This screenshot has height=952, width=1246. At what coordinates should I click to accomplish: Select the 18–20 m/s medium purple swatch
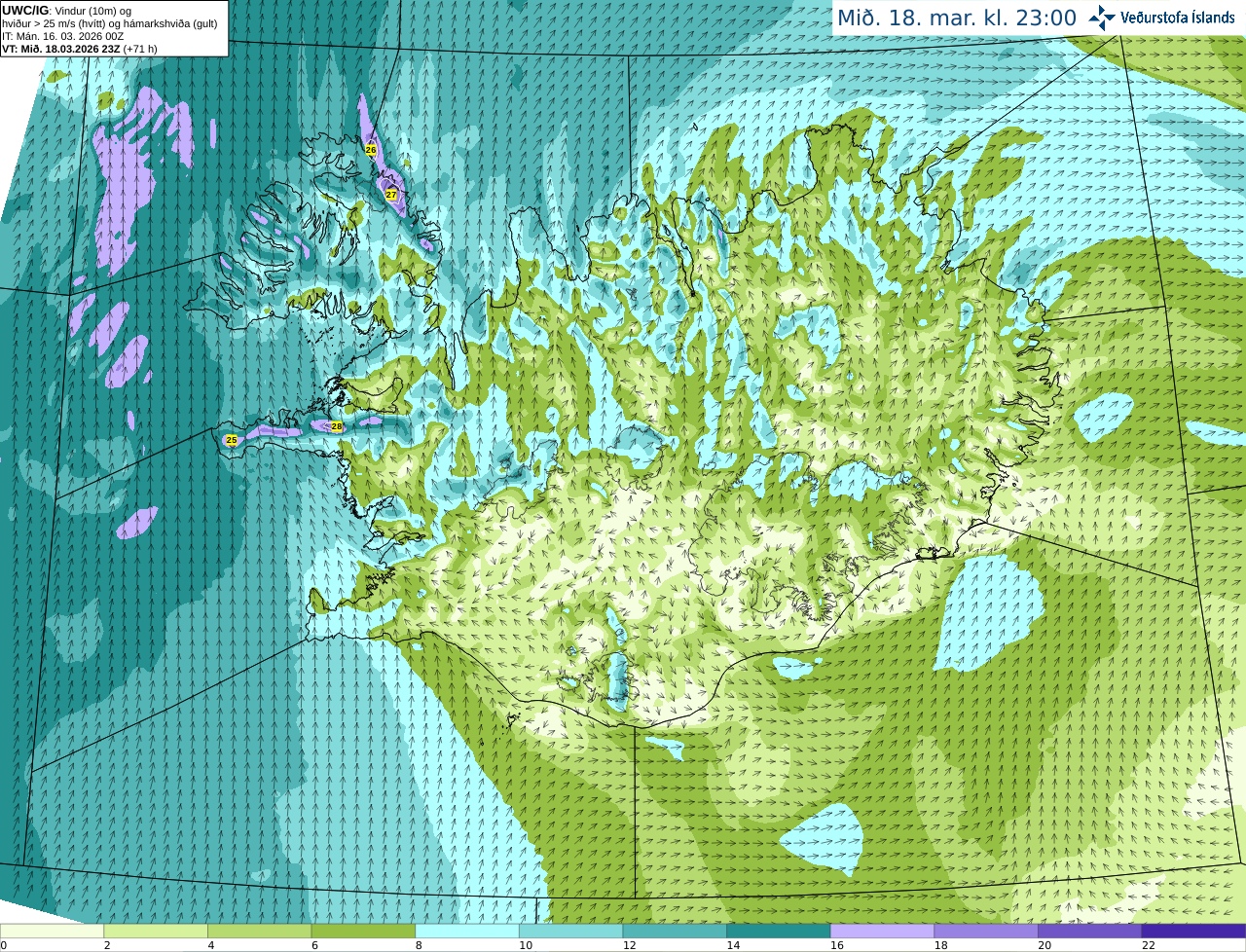click(986, 931)
